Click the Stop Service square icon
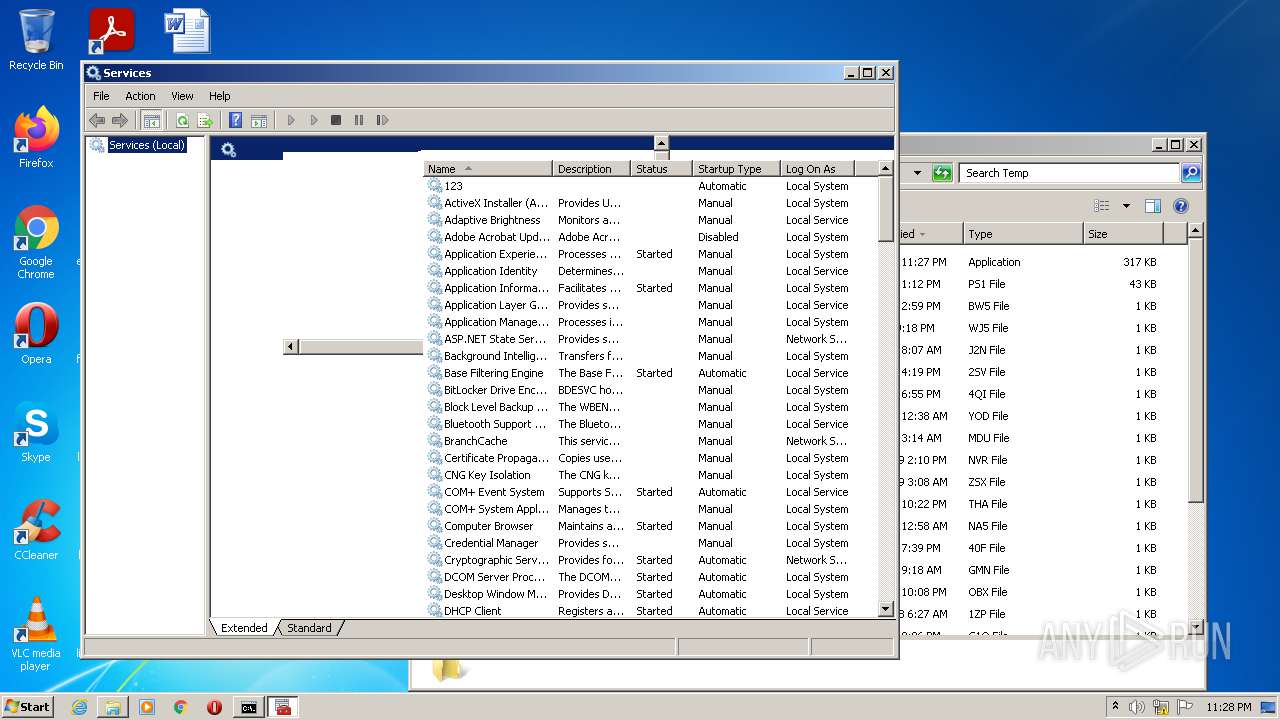The width and height of the screenshot is (1280, 720). [x=336, y=120]
